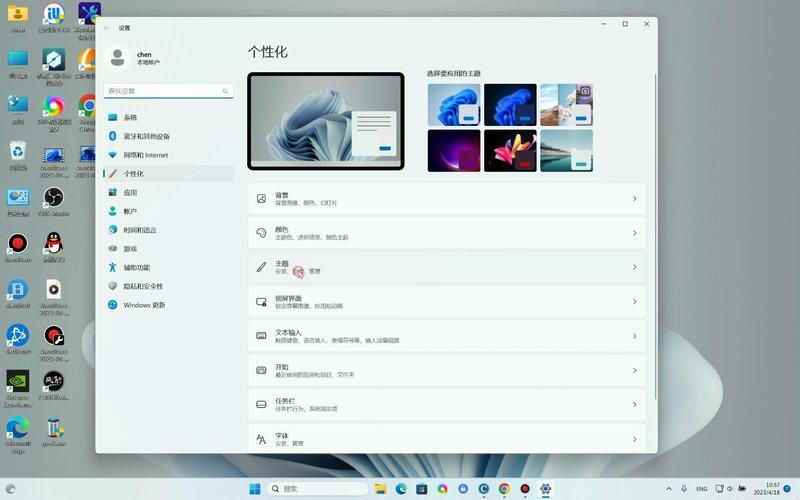Apply the spotlight theme with camera badge

tap(566, 105)
